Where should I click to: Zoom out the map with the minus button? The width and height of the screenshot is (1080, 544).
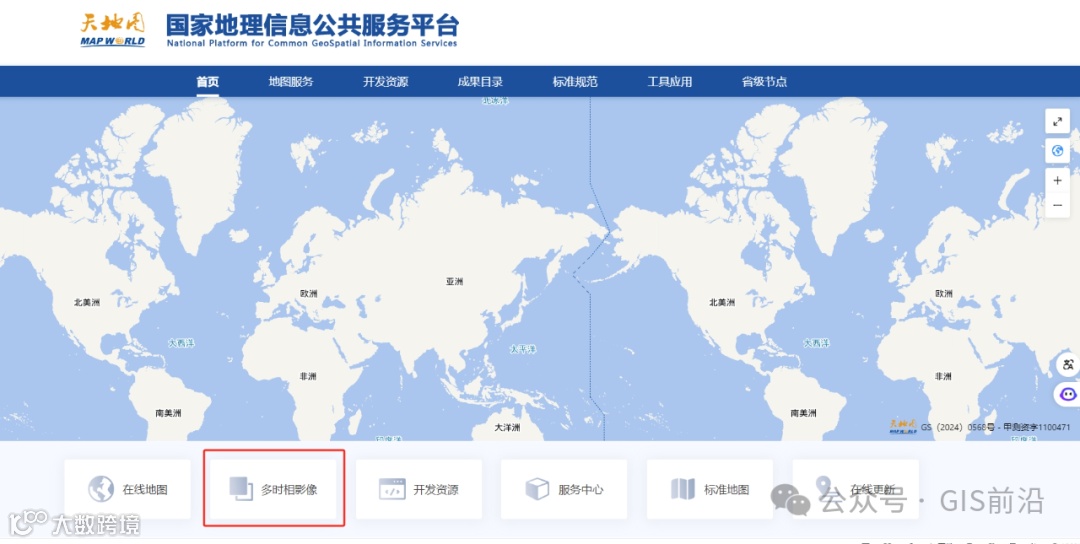pos(1057,205)
